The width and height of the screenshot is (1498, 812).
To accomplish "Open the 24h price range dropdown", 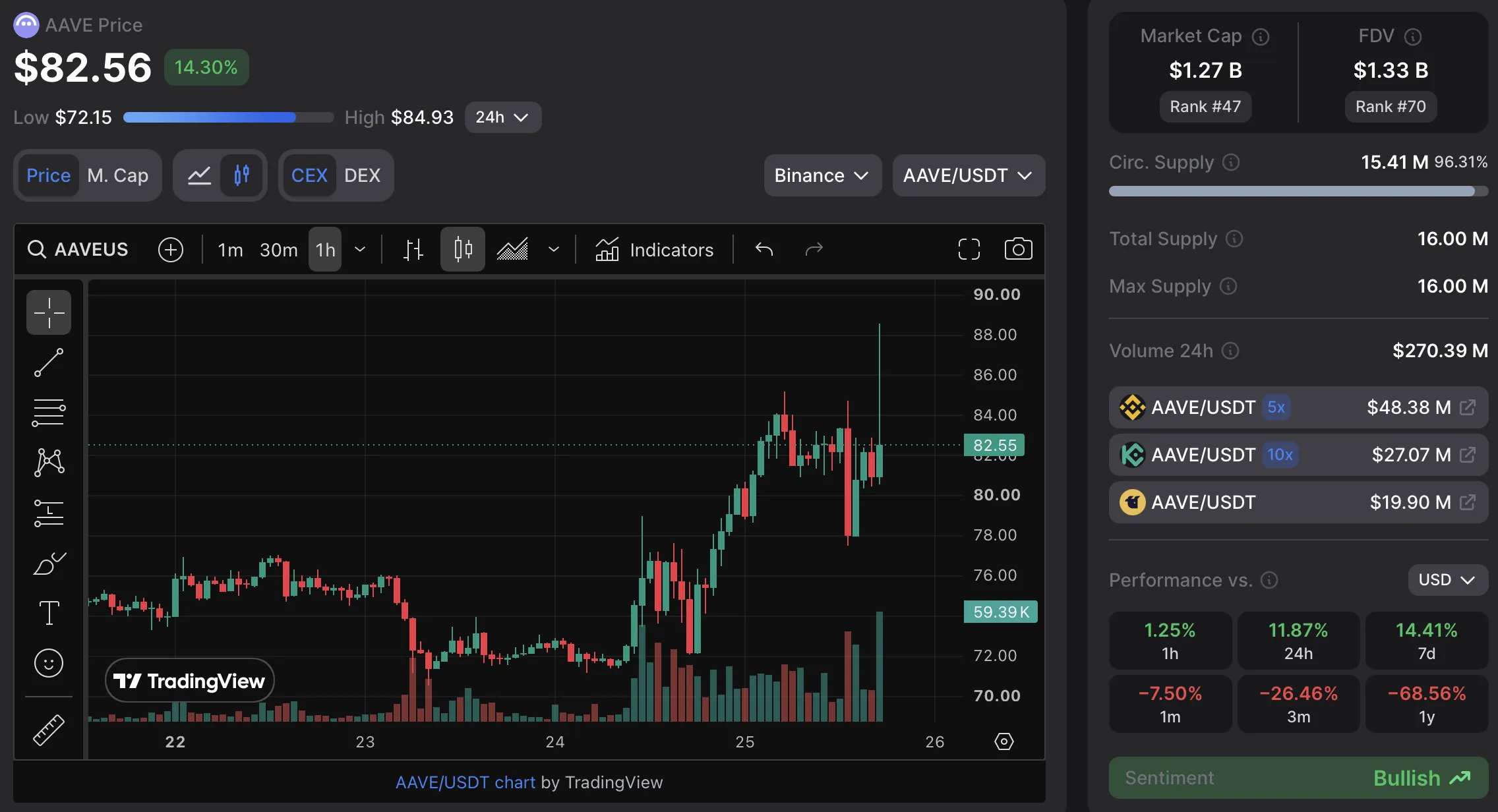I will 503,117.
